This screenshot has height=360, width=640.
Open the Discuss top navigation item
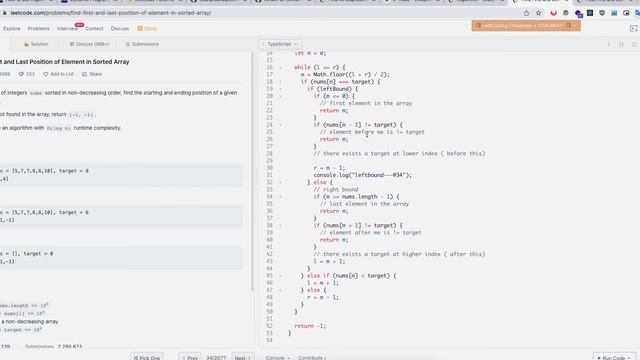[120, 29]
